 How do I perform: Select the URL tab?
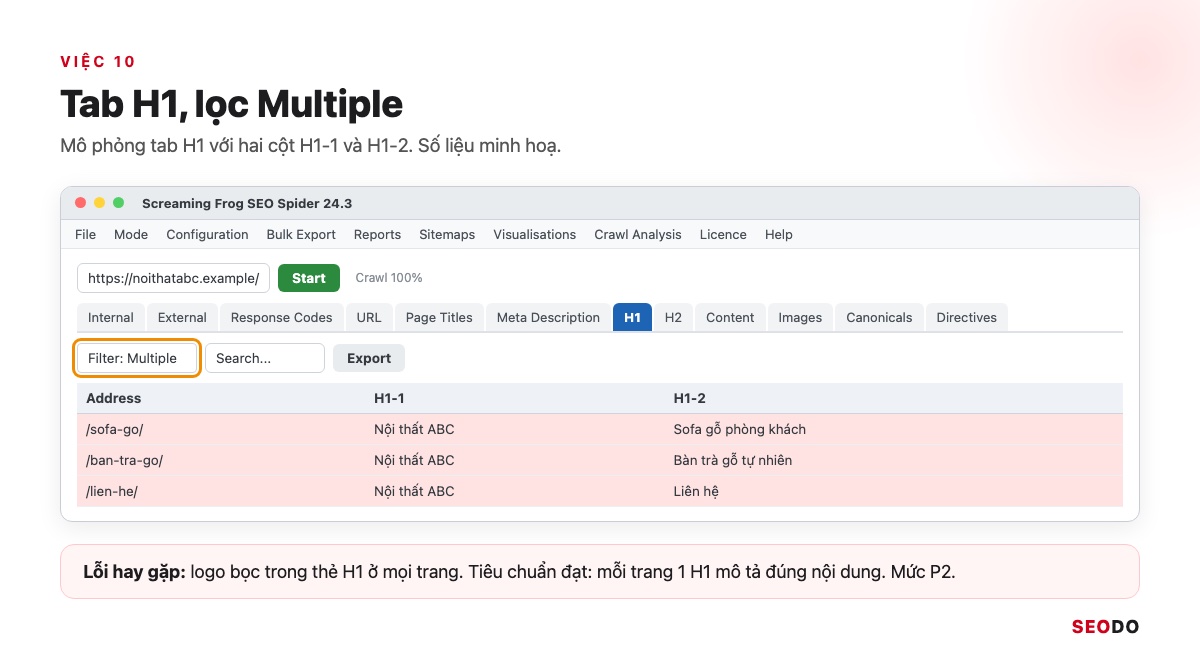point(369,317)
